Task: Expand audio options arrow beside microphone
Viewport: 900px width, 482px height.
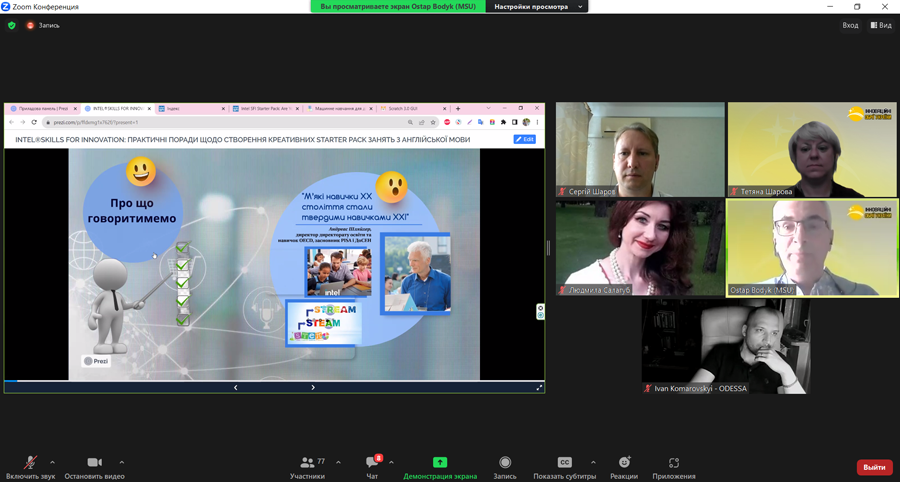Action: coord(52,462)
